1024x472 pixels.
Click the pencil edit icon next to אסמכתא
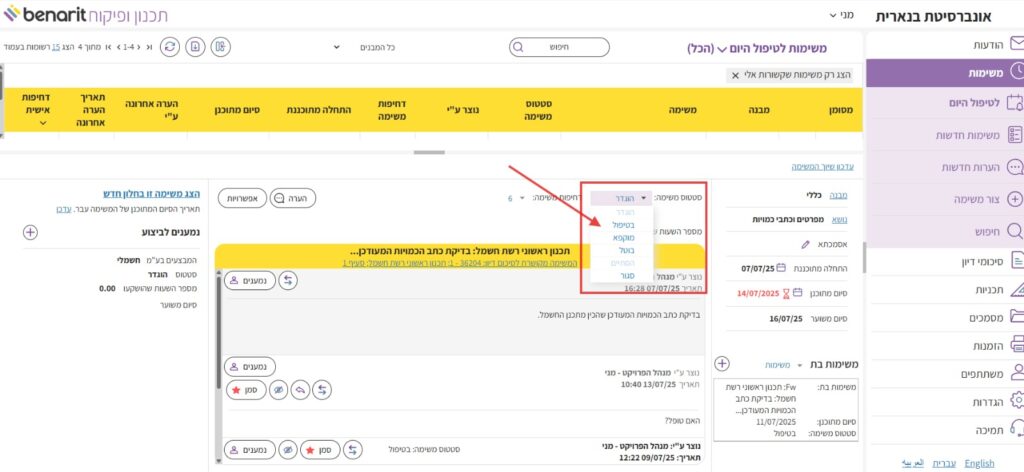point(806,244)
